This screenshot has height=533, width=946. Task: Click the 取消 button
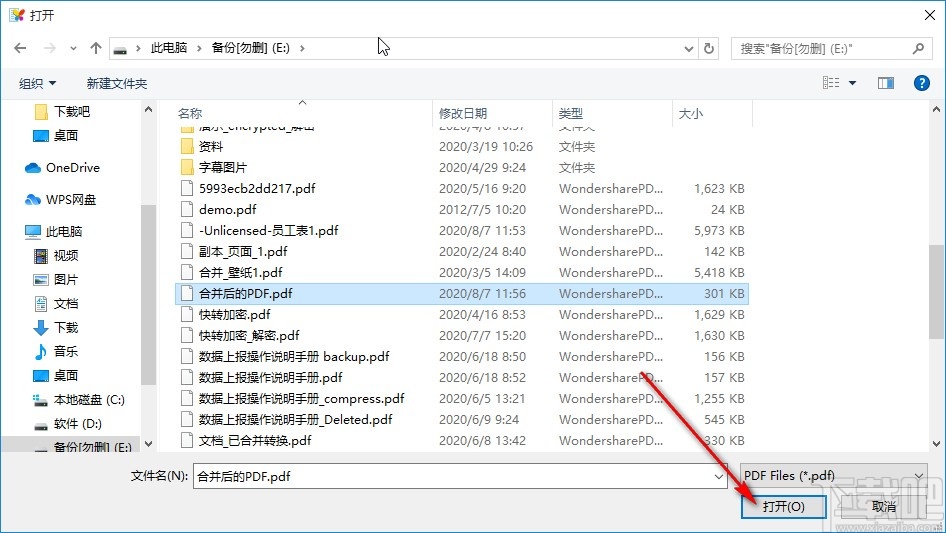point(883,507)
